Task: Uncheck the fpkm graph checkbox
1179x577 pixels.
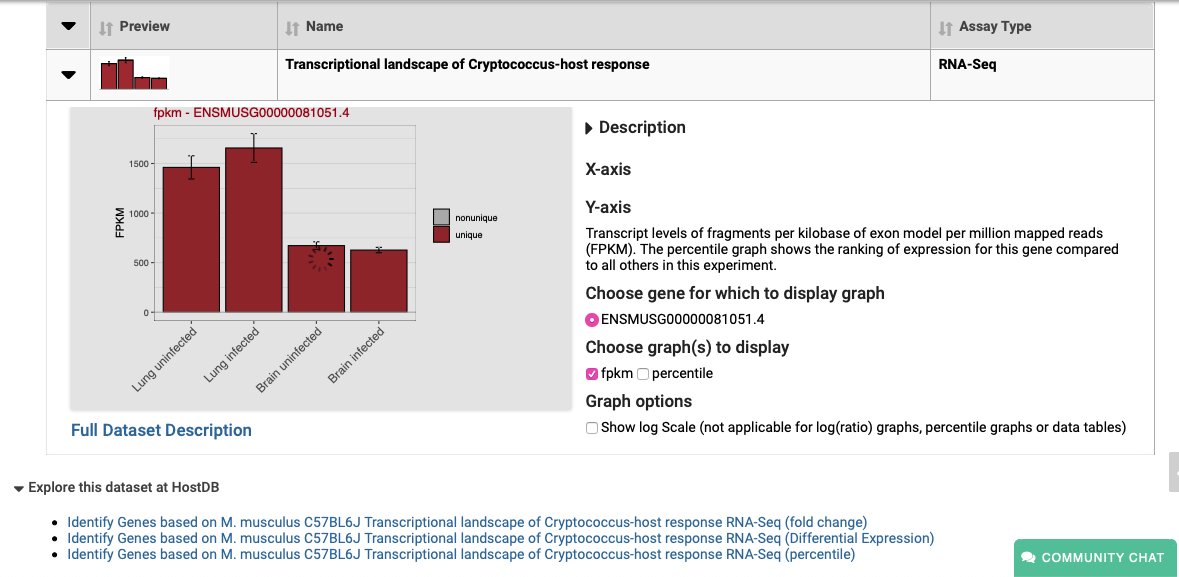Action: point(591,373)
